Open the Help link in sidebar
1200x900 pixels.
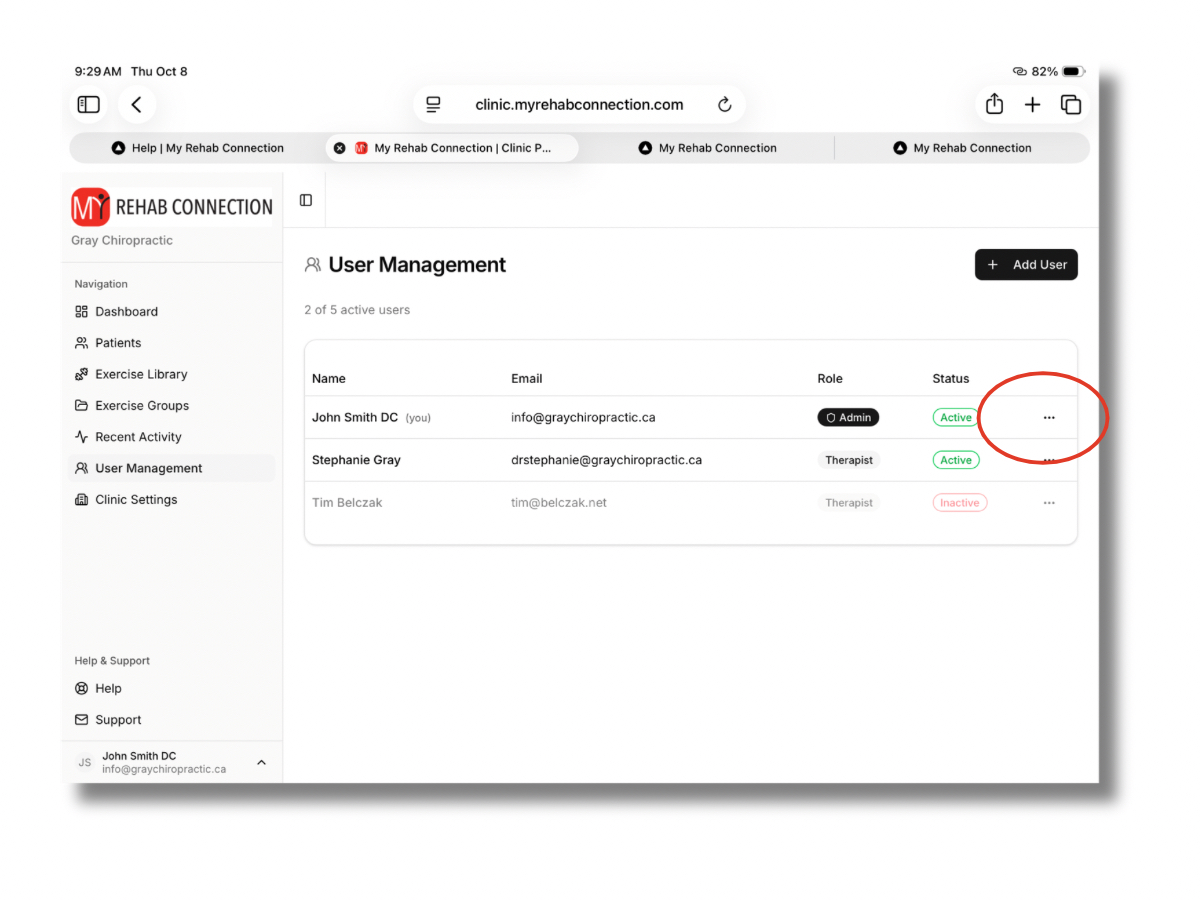(172, 688)
